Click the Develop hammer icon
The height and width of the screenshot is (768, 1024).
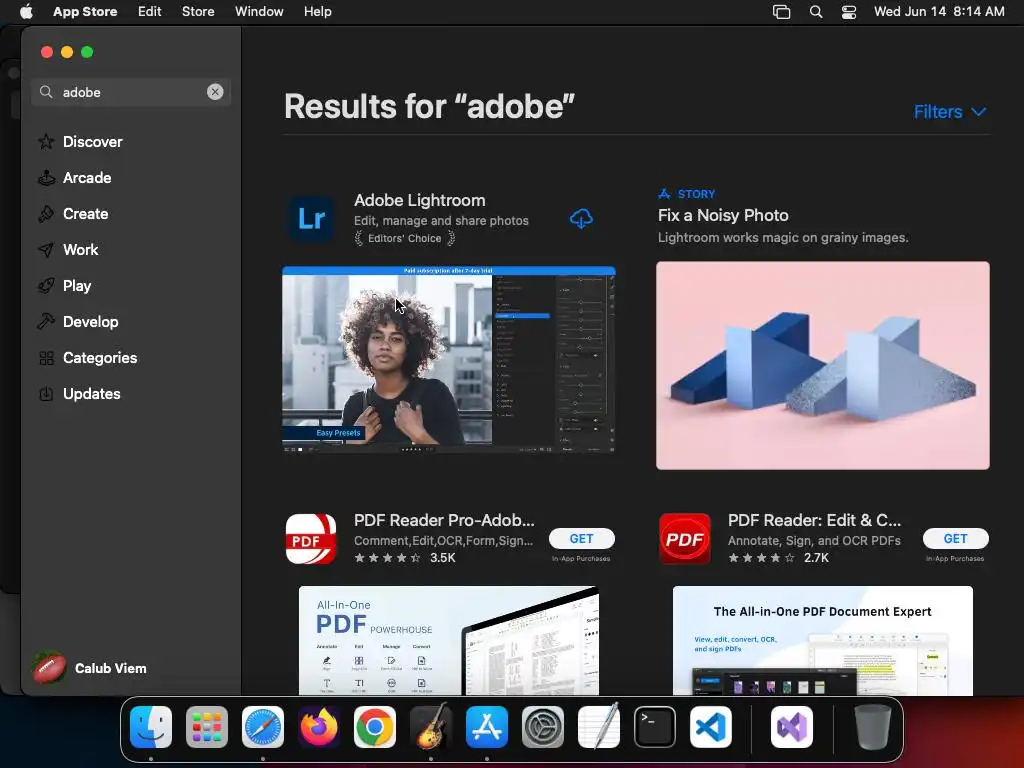coord(46,321)
